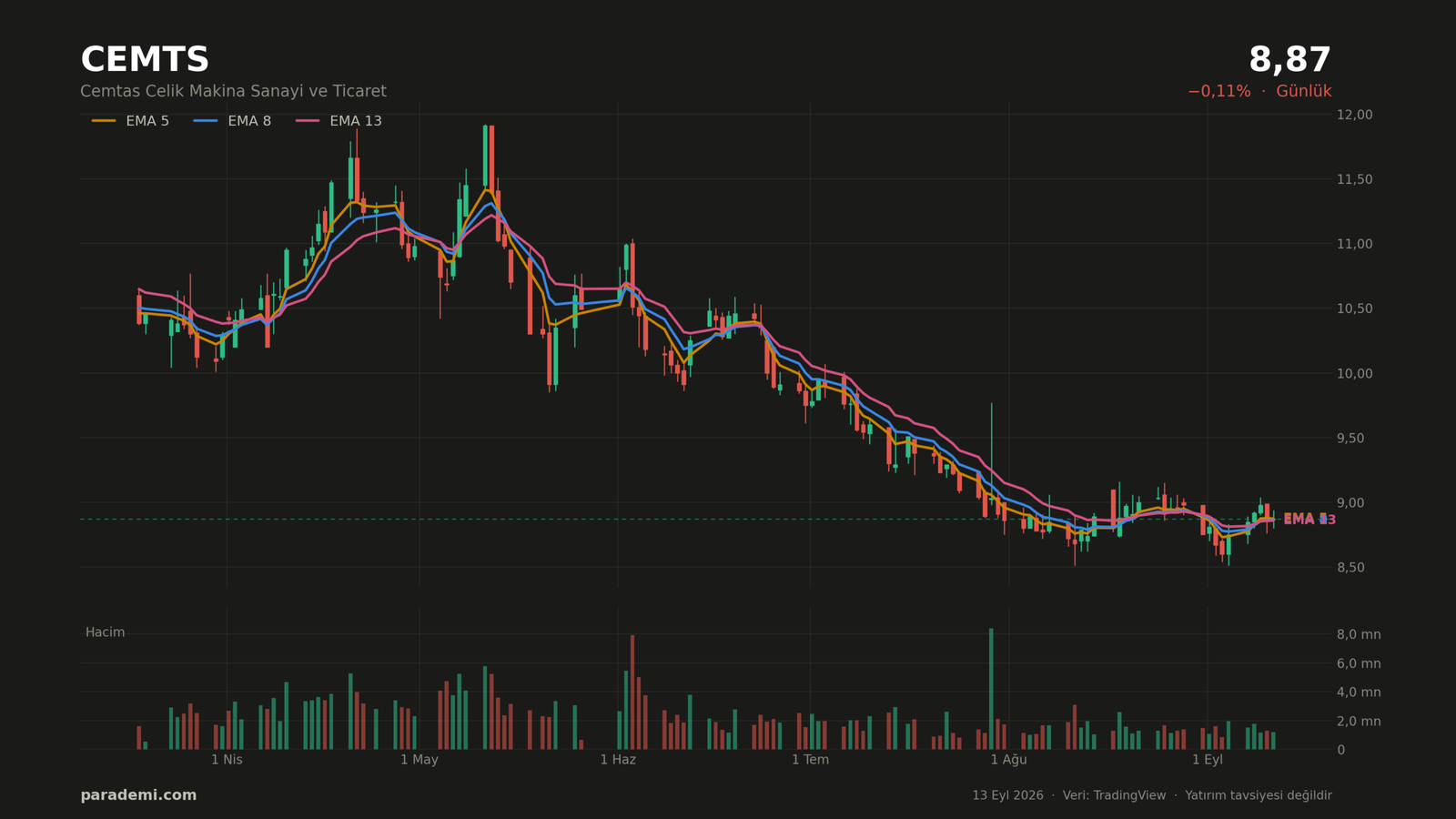The width and height of the screenshot is (1456, 819).
Task: Click the last price 8,87
Action: tap(1289, 60)
